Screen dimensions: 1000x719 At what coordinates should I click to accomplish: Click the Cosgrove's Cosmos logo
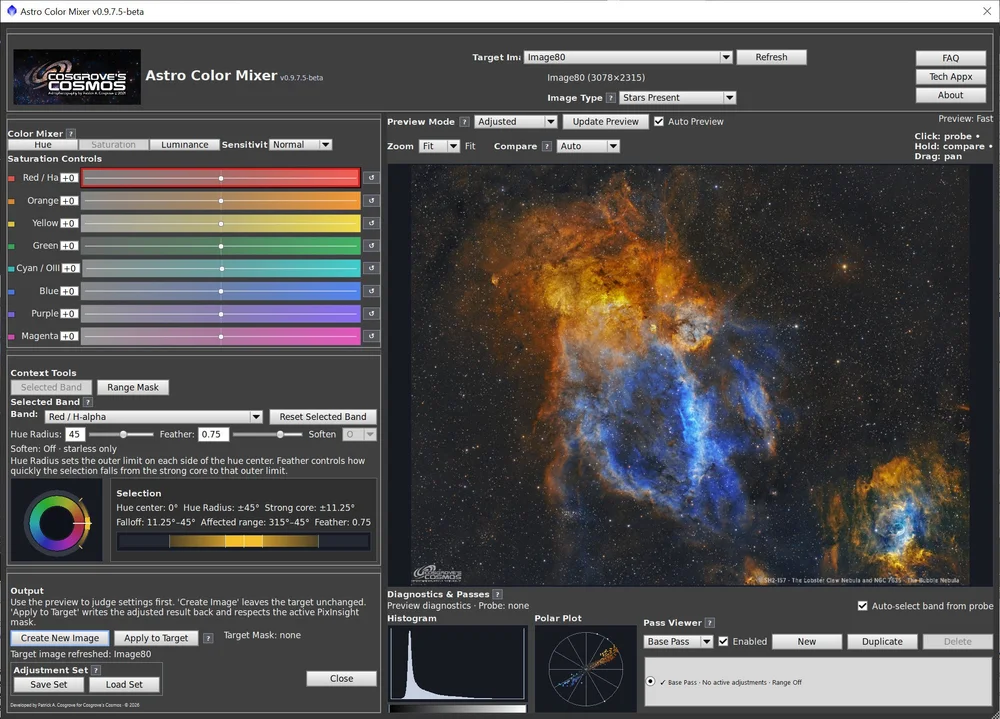77,77
